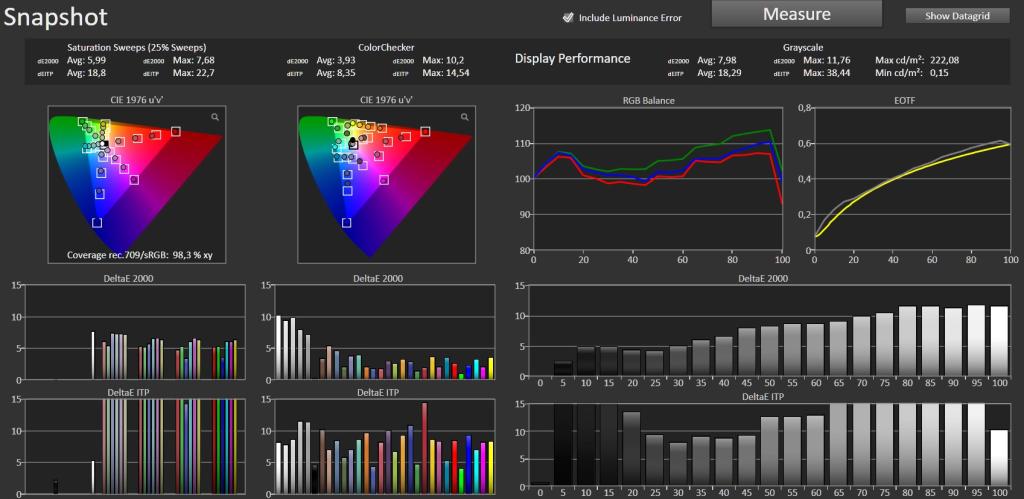Click the Measure button
The height and width of the screenshot is (499, 1024).
[797, 14]
